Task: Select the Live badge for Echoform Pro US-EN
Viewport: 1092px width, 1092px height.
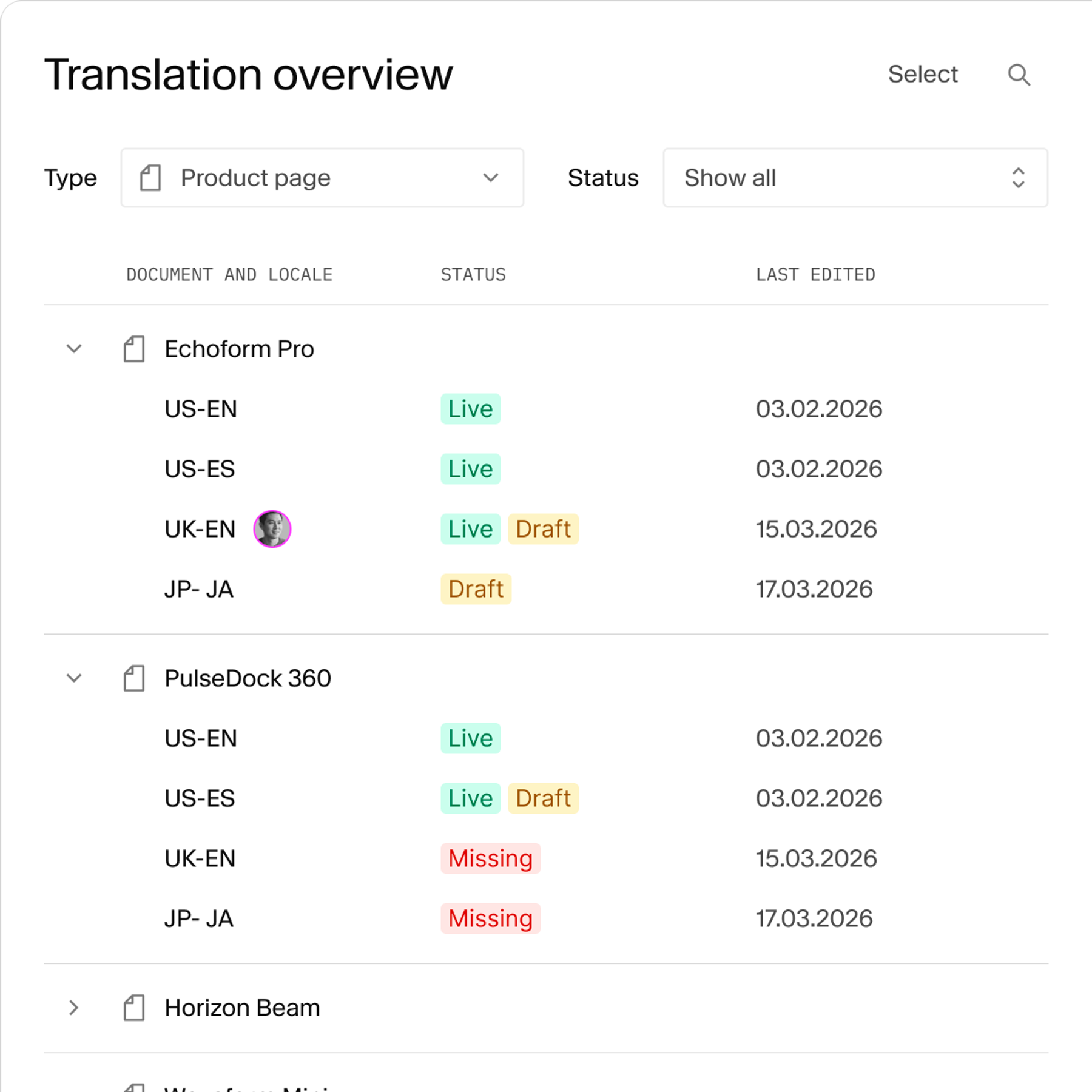Action: (x=470, y=408)
